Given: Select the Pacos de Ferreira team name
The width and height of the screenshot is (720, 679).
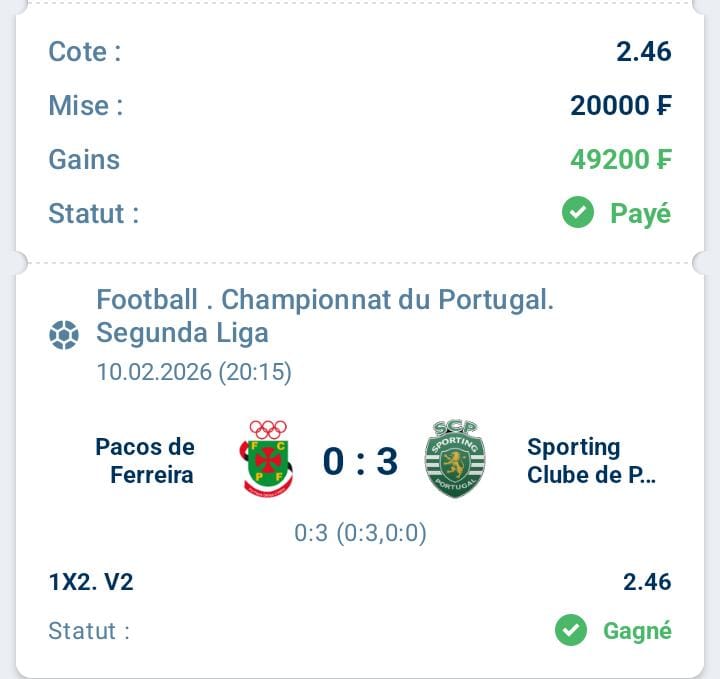Looking at the screenshot, I should coord(146,460).
